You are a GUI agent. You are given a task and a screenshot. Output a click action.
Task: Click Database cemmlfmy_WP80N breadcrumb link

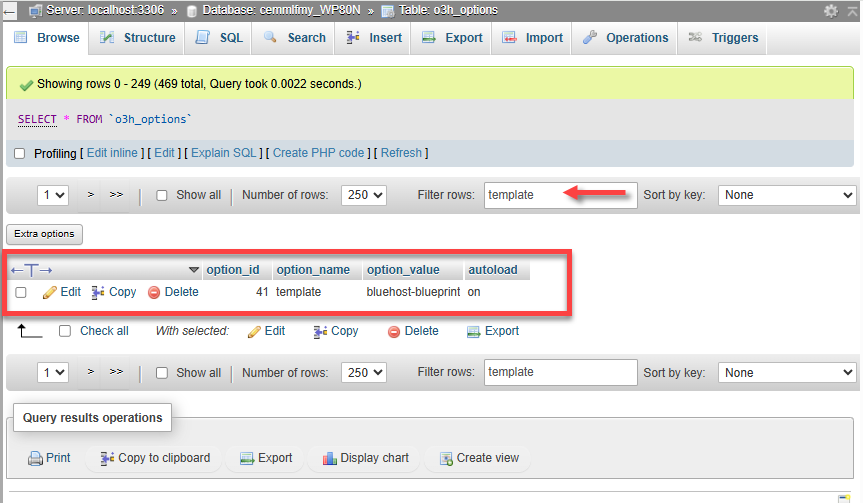coord(281,10)
